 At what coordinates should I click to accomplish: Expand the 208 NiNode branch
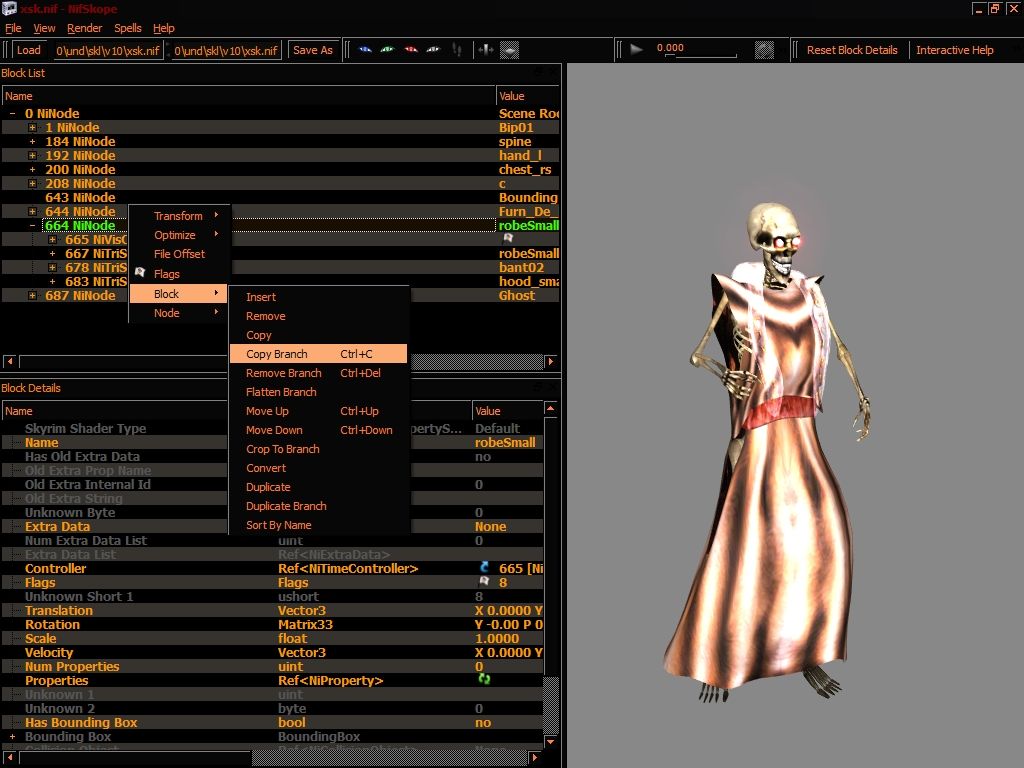coord(32,184)
